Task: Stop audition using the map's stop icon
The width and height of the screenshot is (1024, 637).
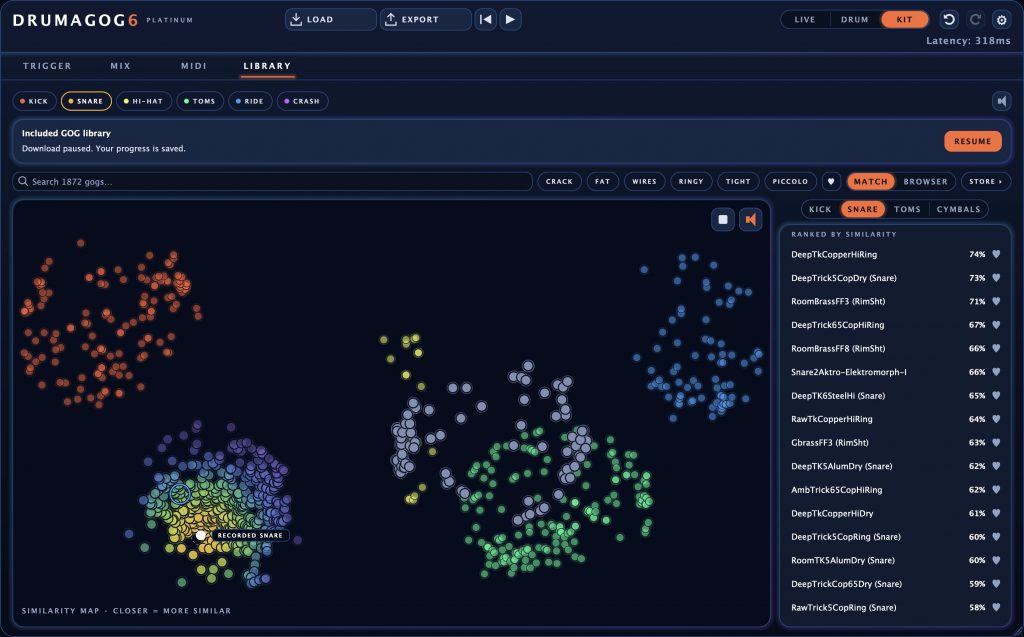Action: (x=723, y=220)
